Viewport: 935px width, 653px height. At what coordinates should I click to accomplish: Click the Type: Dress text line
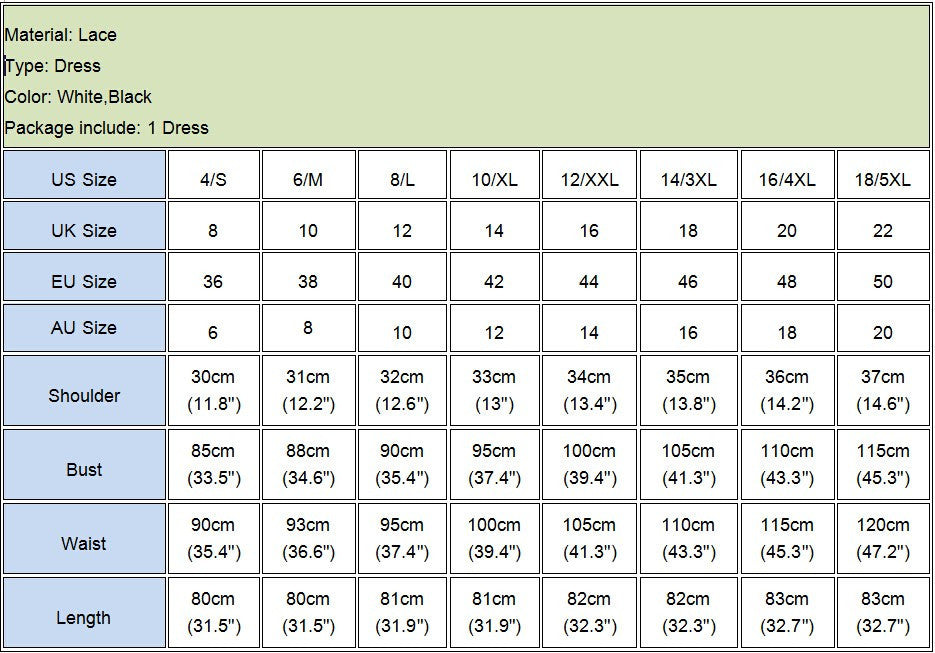pyautogui.click(x=53, y=66)
